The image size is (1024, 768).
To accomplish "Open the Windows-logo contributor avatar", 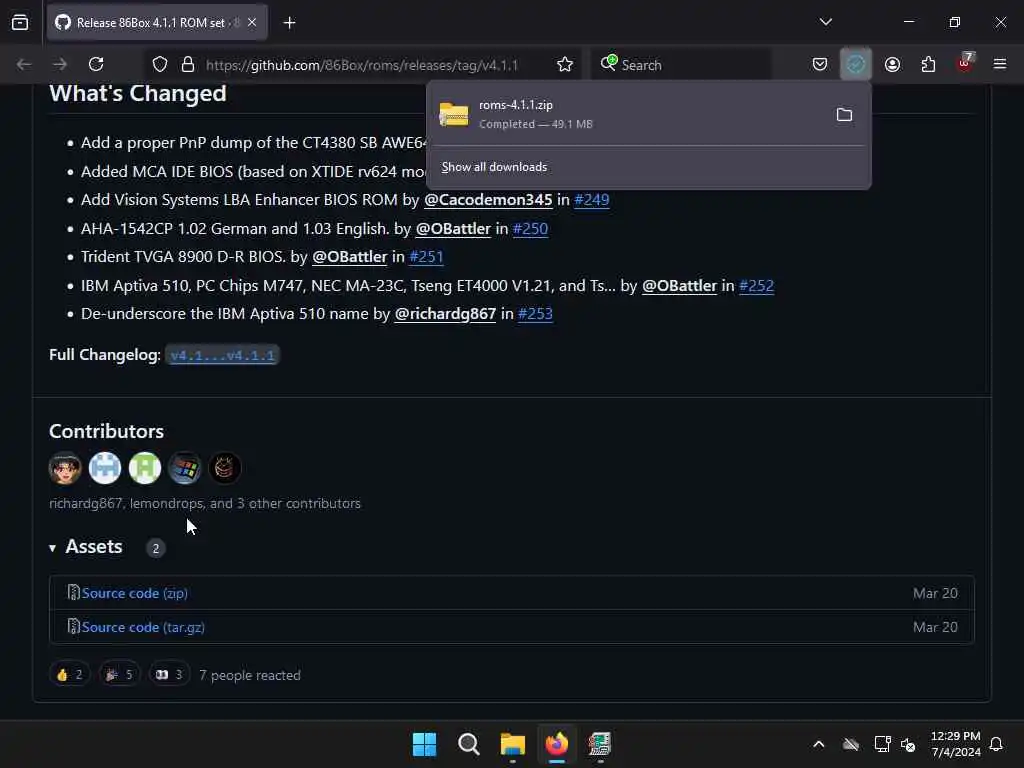I will click(185, 468).
